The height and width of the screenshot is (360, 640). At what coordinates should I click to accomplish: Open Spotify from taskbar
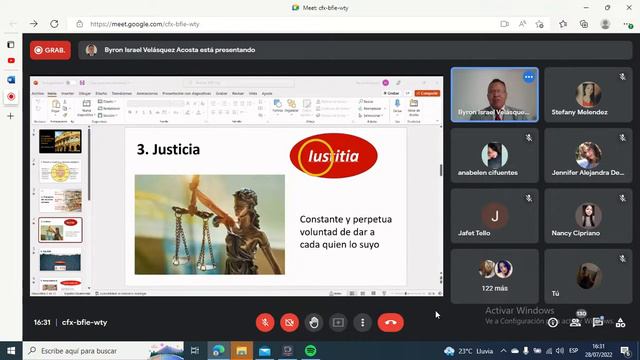coord(311,351)
